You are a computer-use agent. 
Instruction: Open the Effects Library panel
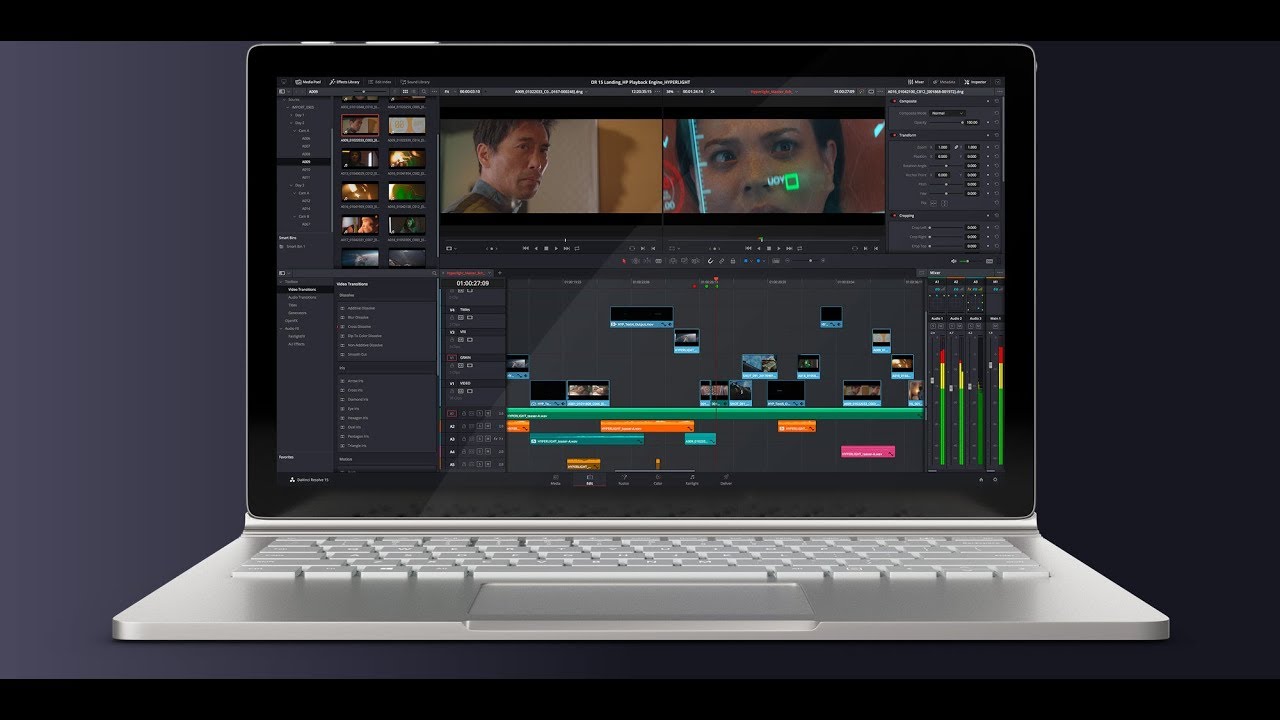click(344, 82)
